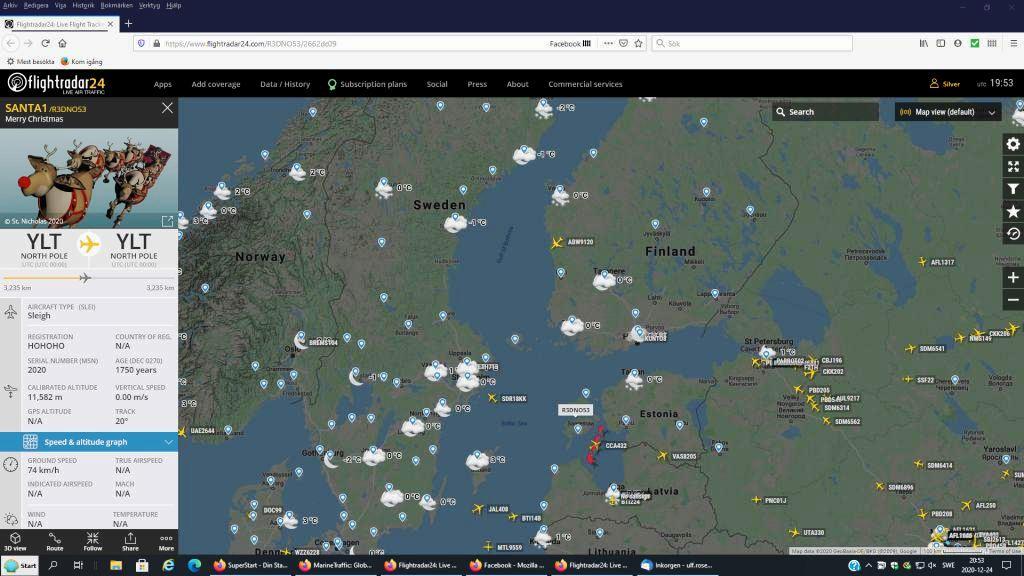Click the map Search field
The height and width of the screenshot is (576, 1024).
click(825, 112)
